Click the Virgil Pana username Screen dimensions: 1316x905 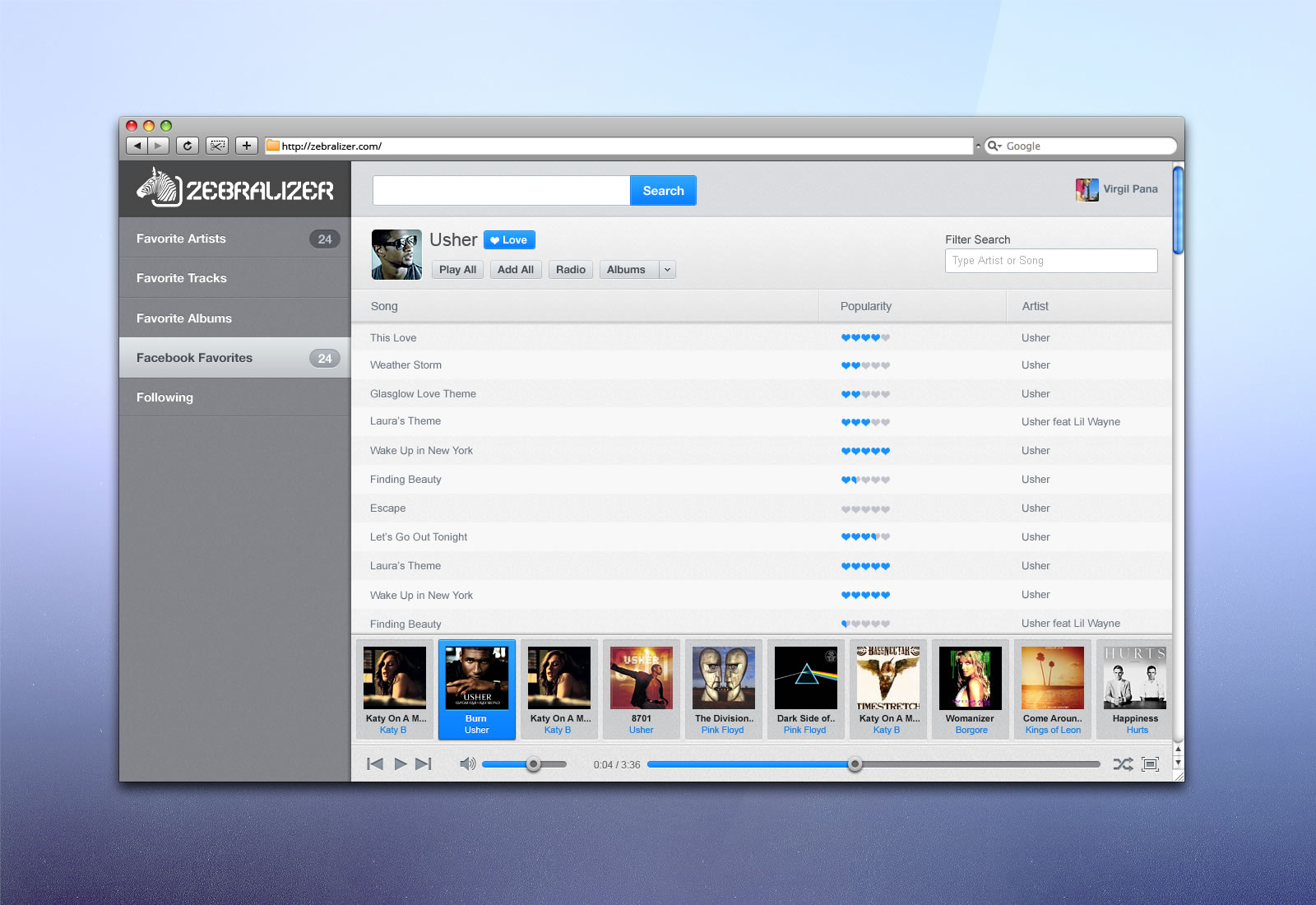point(1130,189)
